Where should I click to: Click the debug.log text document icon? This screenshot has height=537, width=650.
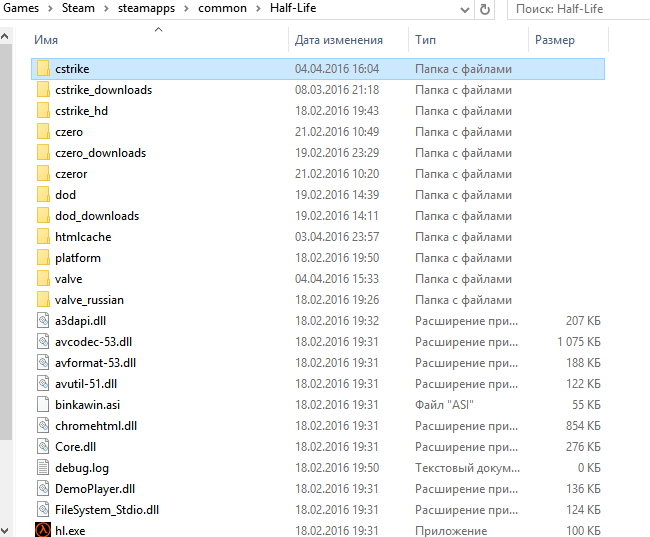[43, 468]
